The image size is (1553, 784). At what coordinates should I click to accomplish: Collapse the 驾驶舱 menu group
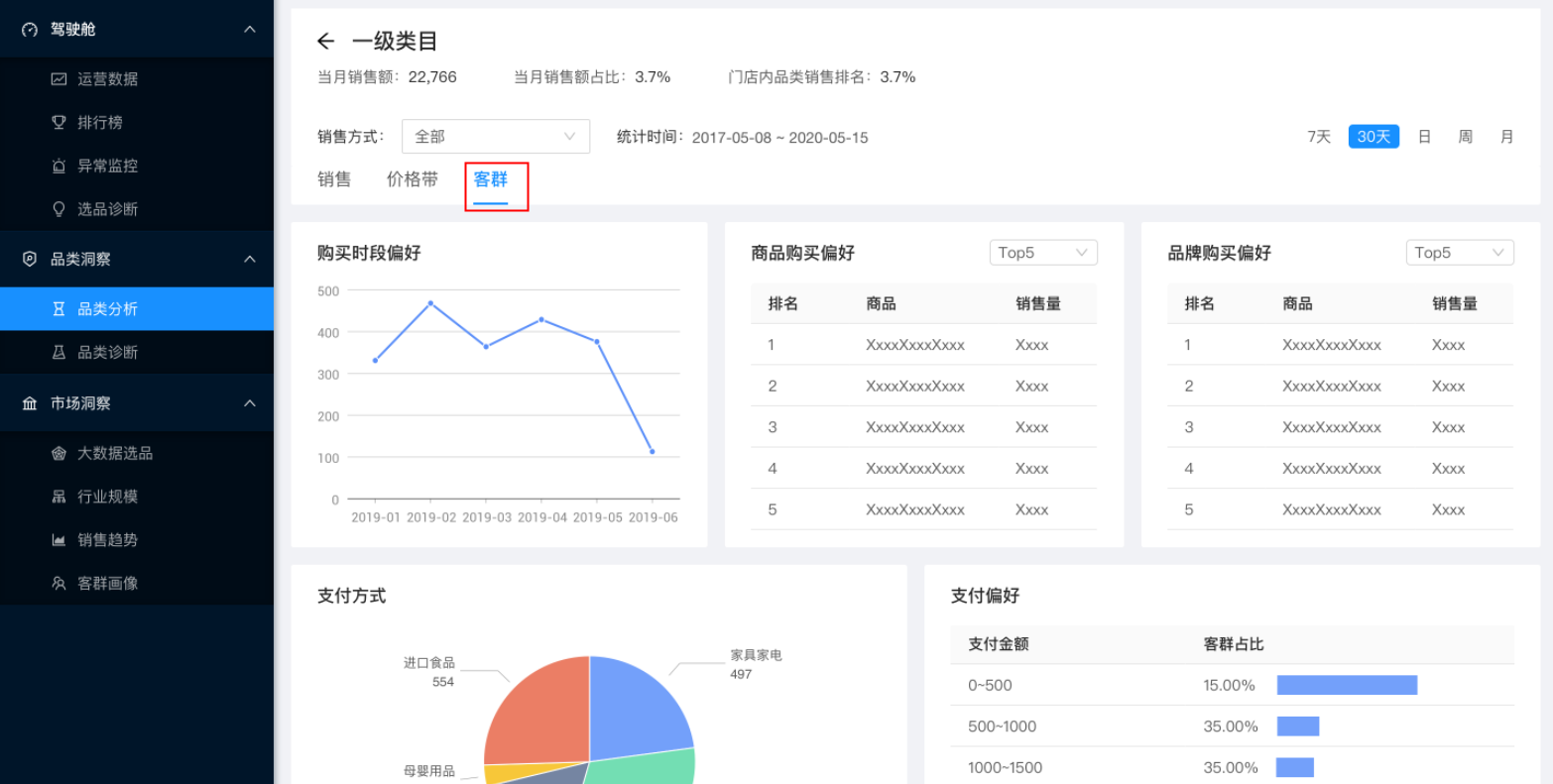coord(250,30)
